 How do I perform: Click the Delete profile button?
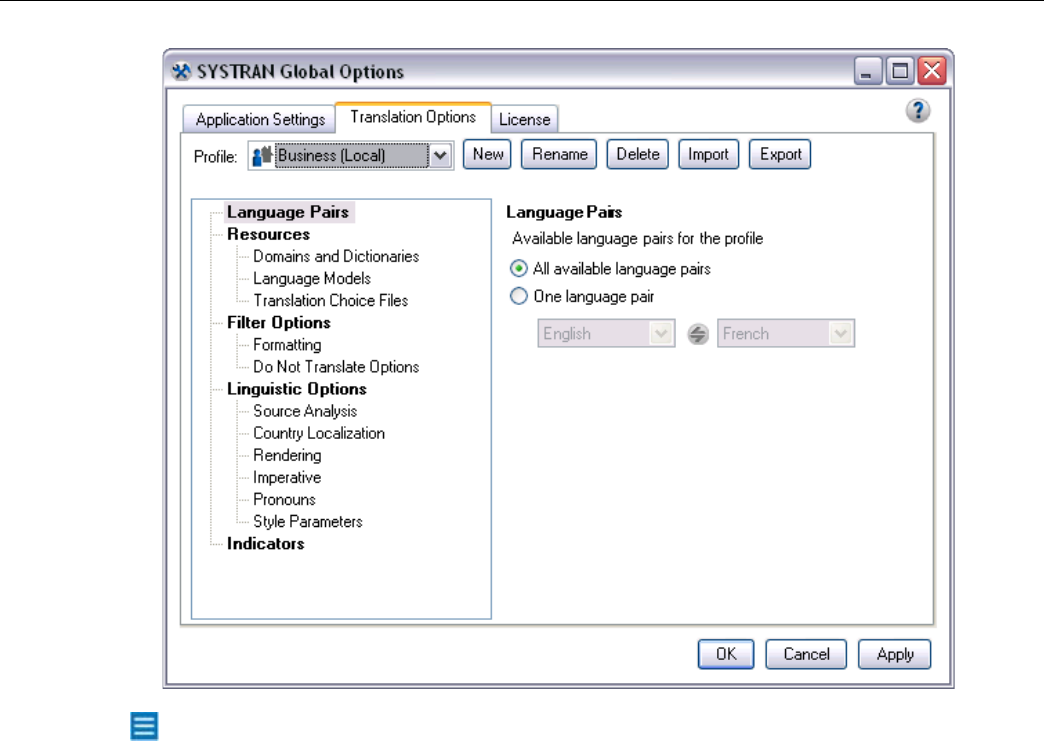pos(637,154)
